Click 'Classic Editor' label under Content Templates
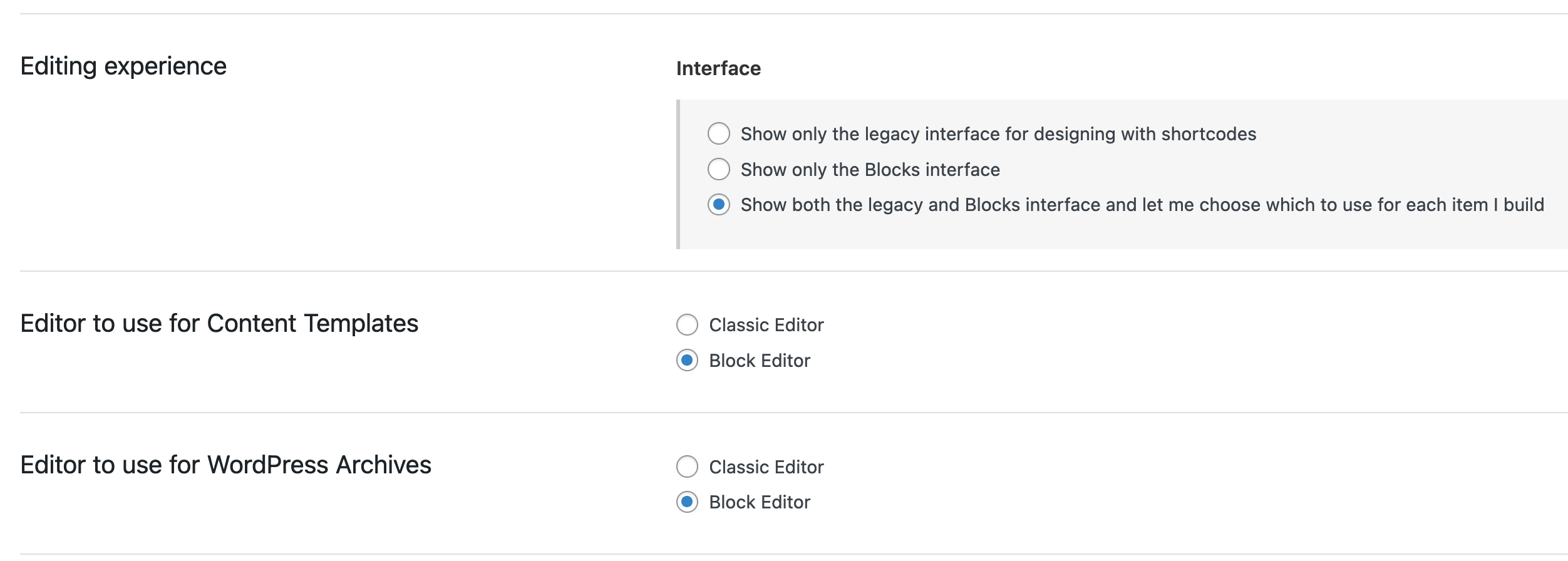Image resolution: width=1568 pixels, height=561 pixels. (766, 325)
